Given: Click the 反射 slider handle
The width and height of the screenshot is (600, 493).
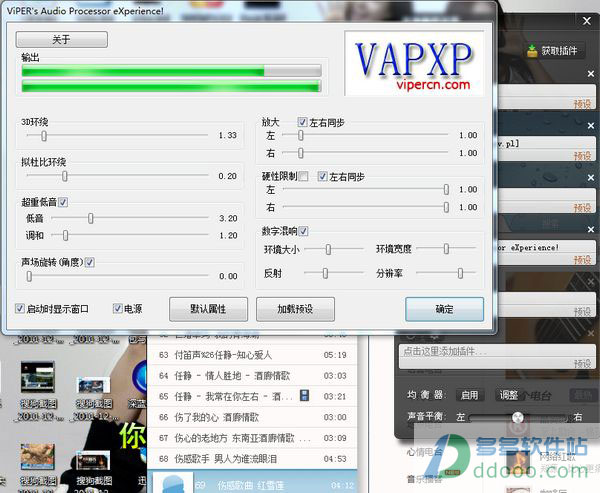Looking at the screenshot, I should pos(325,273).
